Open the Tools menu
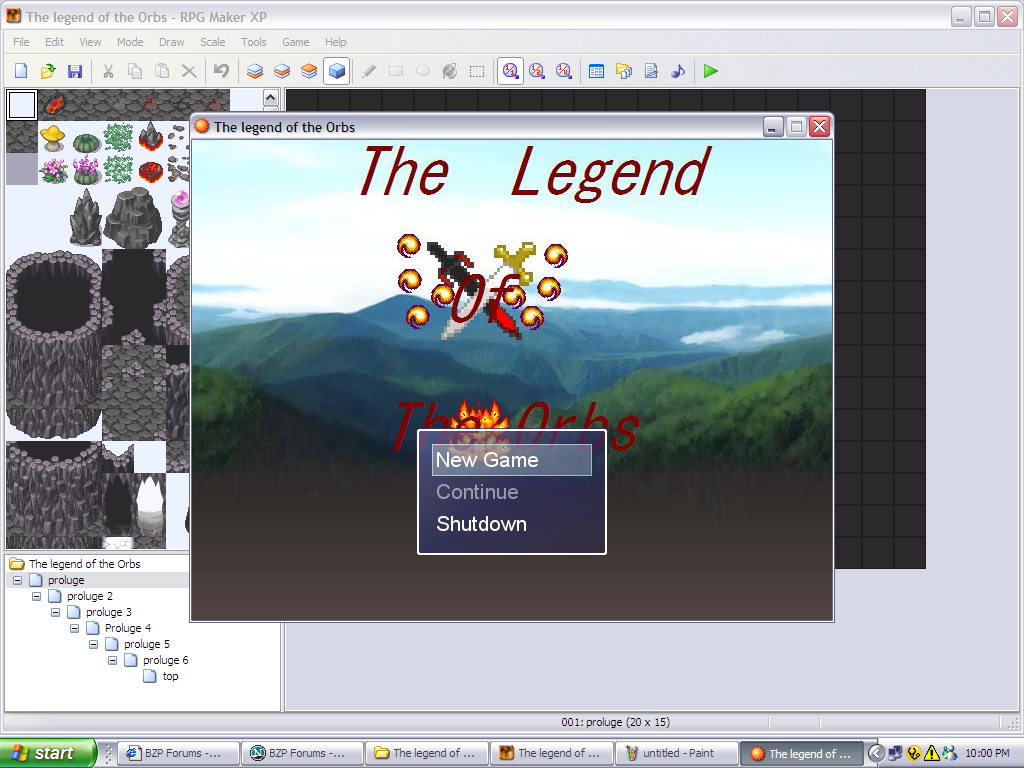This screenshot has width=1024, height=768. pyautogui.click(x=253, y=42)
